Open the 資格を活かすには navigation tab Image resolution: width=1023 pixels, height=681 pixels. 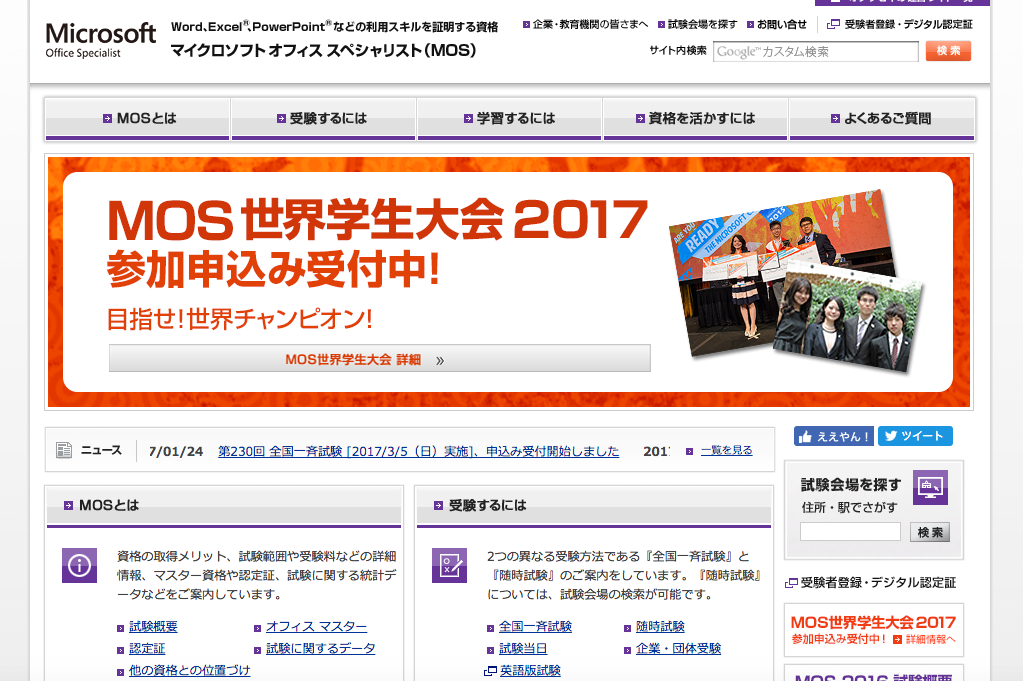coord(696,119)
